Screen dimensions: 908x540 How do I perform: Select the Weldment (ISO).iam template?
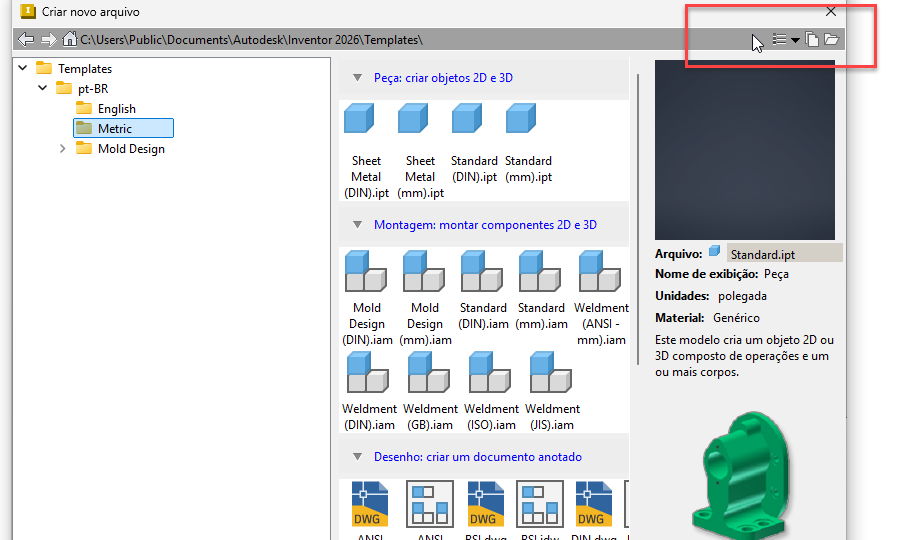click(x=491, y=391)
